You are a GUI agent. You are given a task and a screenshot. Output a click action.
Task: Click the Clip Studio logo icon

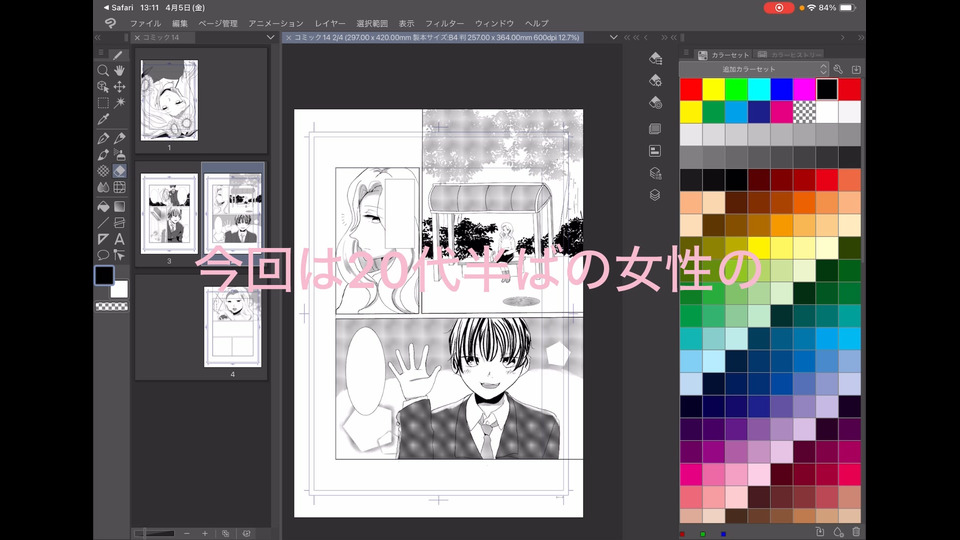[110, 23]
